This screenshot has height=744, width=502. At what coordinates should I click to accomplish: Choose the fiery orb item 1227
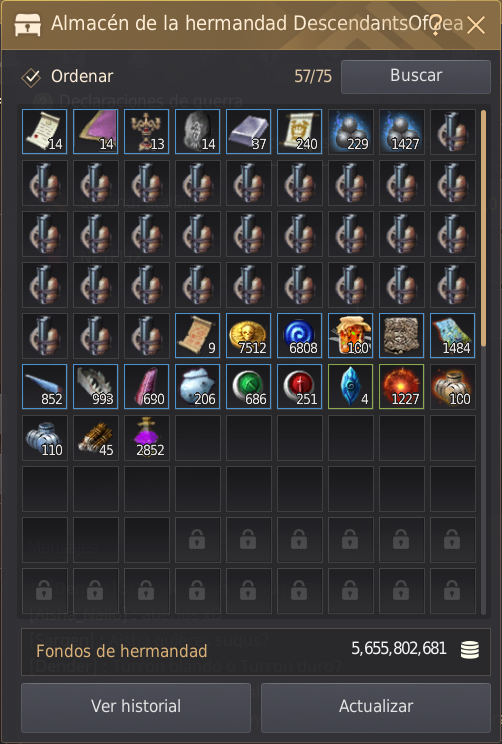click(401, 387)
